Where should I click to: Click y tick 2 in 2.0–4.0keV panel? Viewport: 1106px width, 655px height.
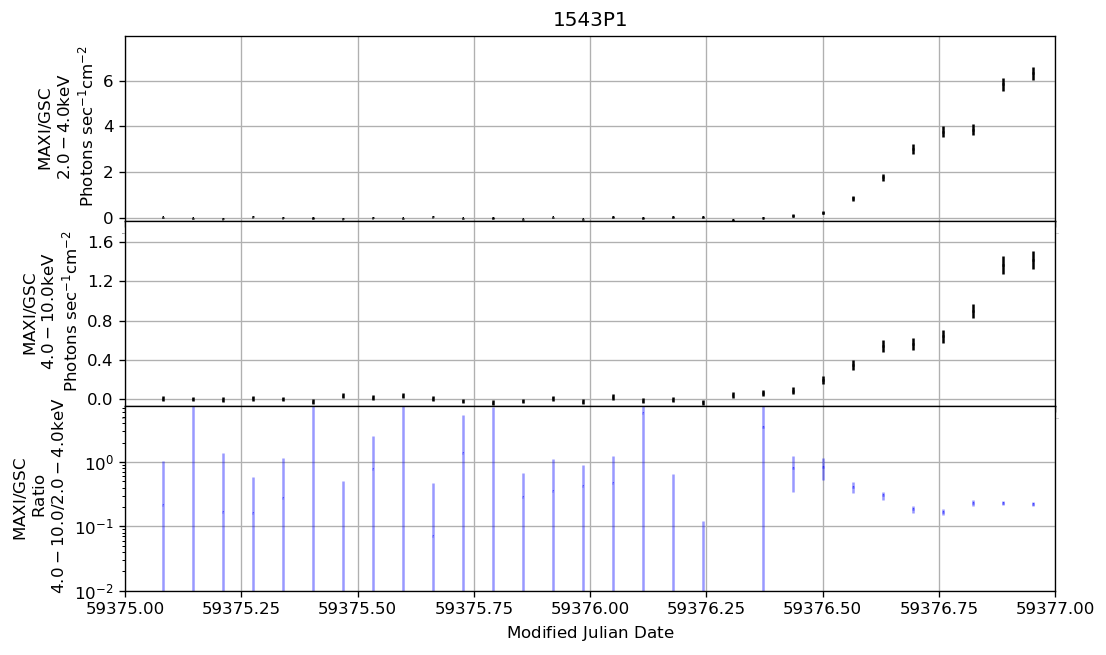pos(108,173)
